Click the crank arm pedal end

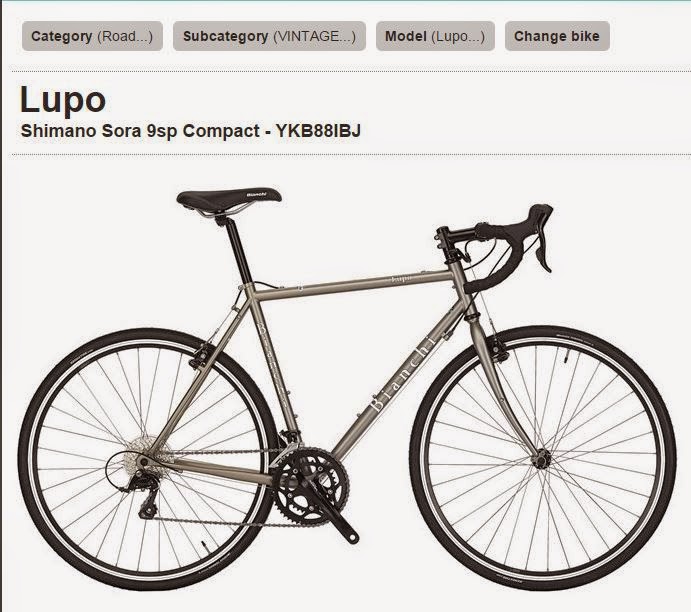351,536
